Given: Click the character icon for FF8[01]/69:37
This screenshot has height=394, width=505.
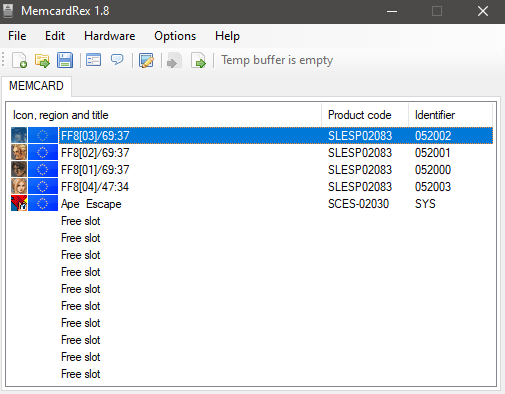Looking at the screenshot, I should [x=19, y=170].
